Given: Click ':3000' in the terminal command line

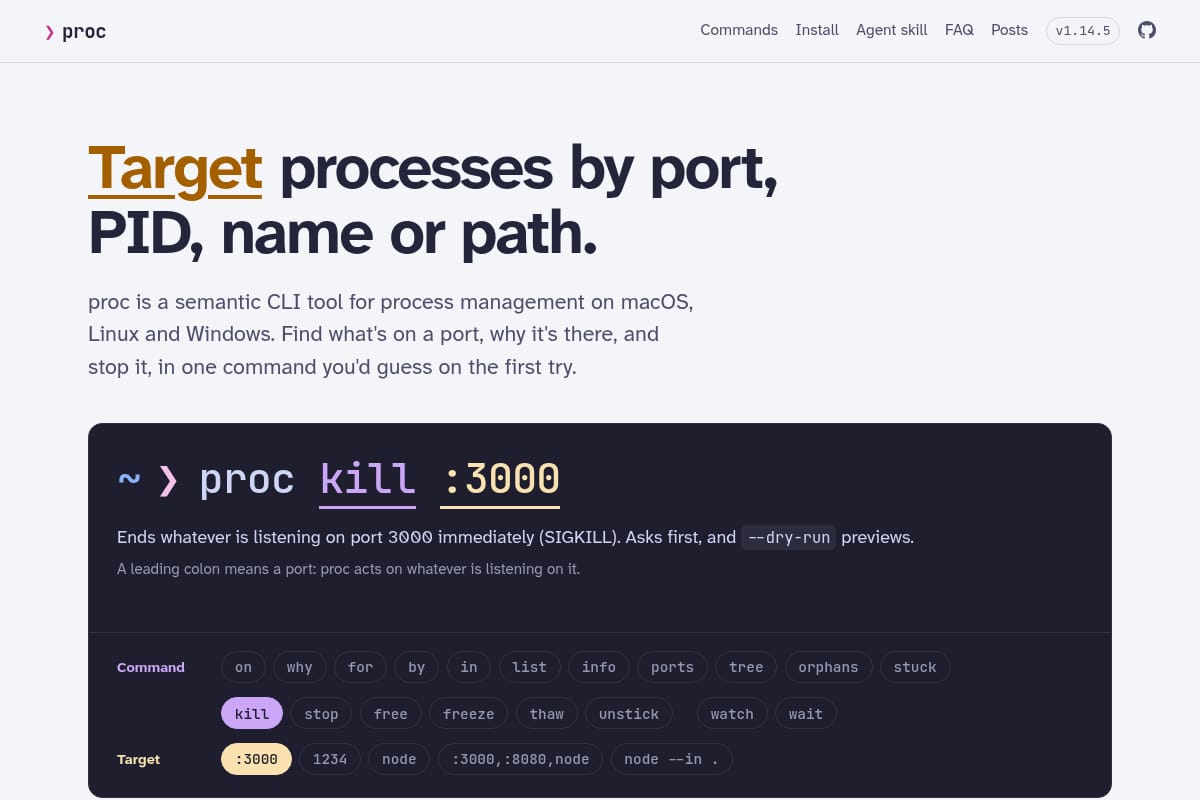Looking at the screenshot, I should [x=500, y=479].
